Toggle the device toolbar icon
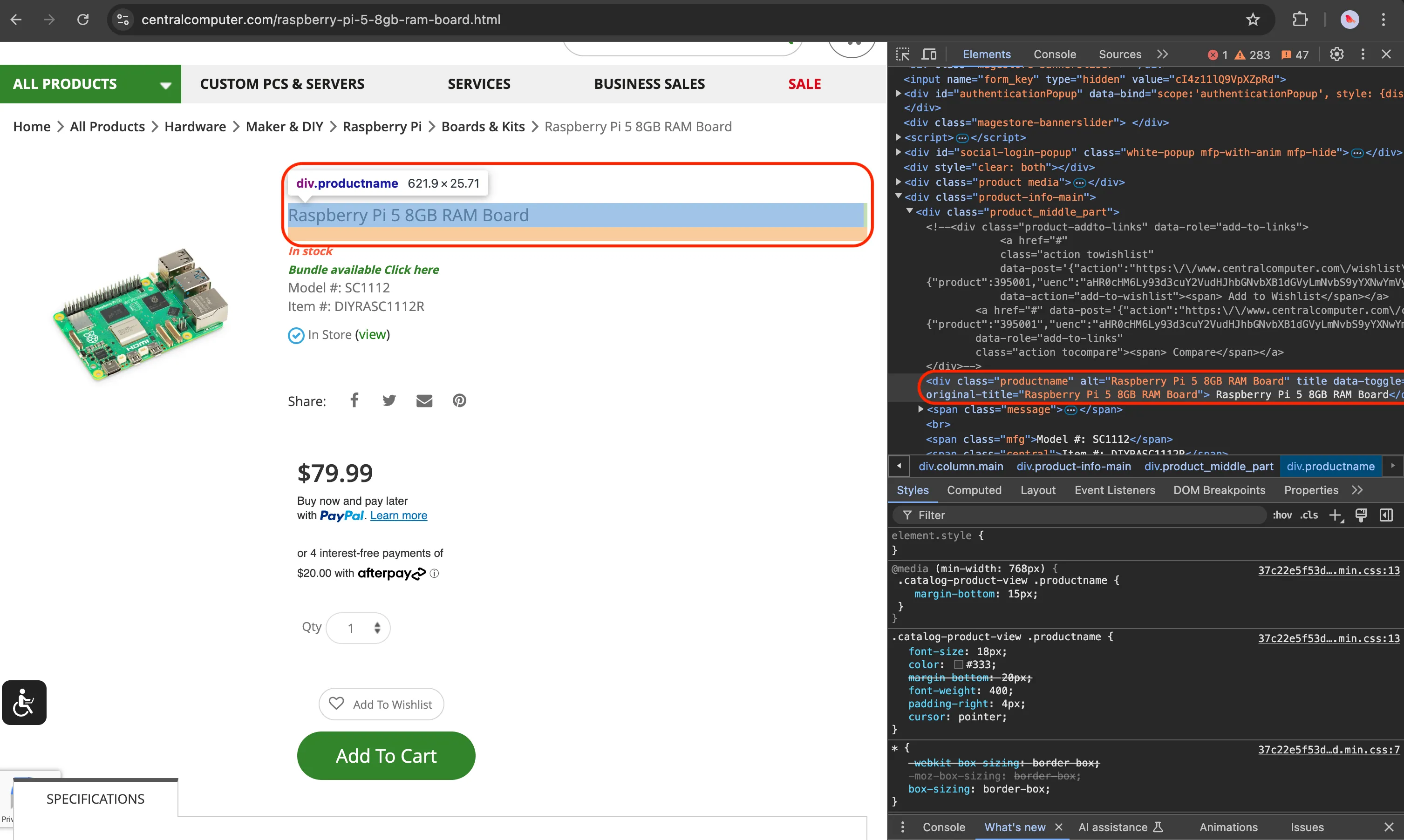Viewport: 1404px width, 840px height. [x=929, y=54]
